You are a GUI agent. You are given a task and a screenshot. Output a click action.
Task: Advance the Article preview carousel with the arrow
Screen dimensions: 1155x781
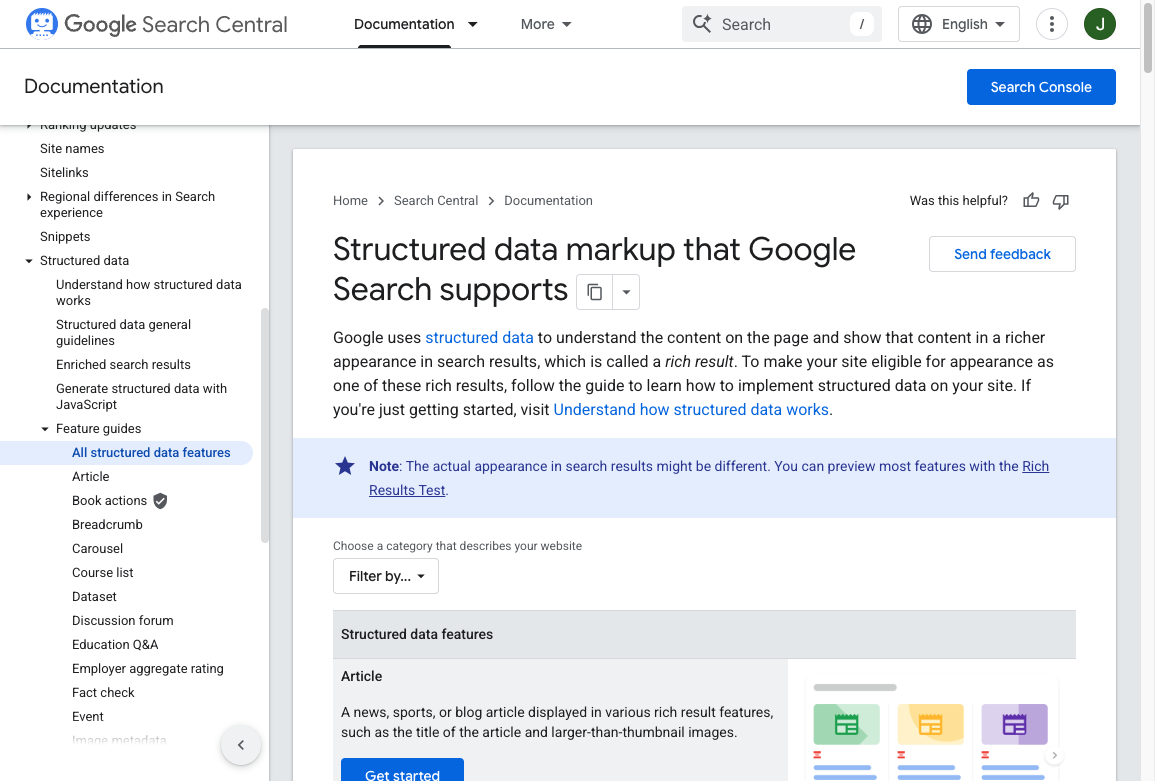point(1054,755)
